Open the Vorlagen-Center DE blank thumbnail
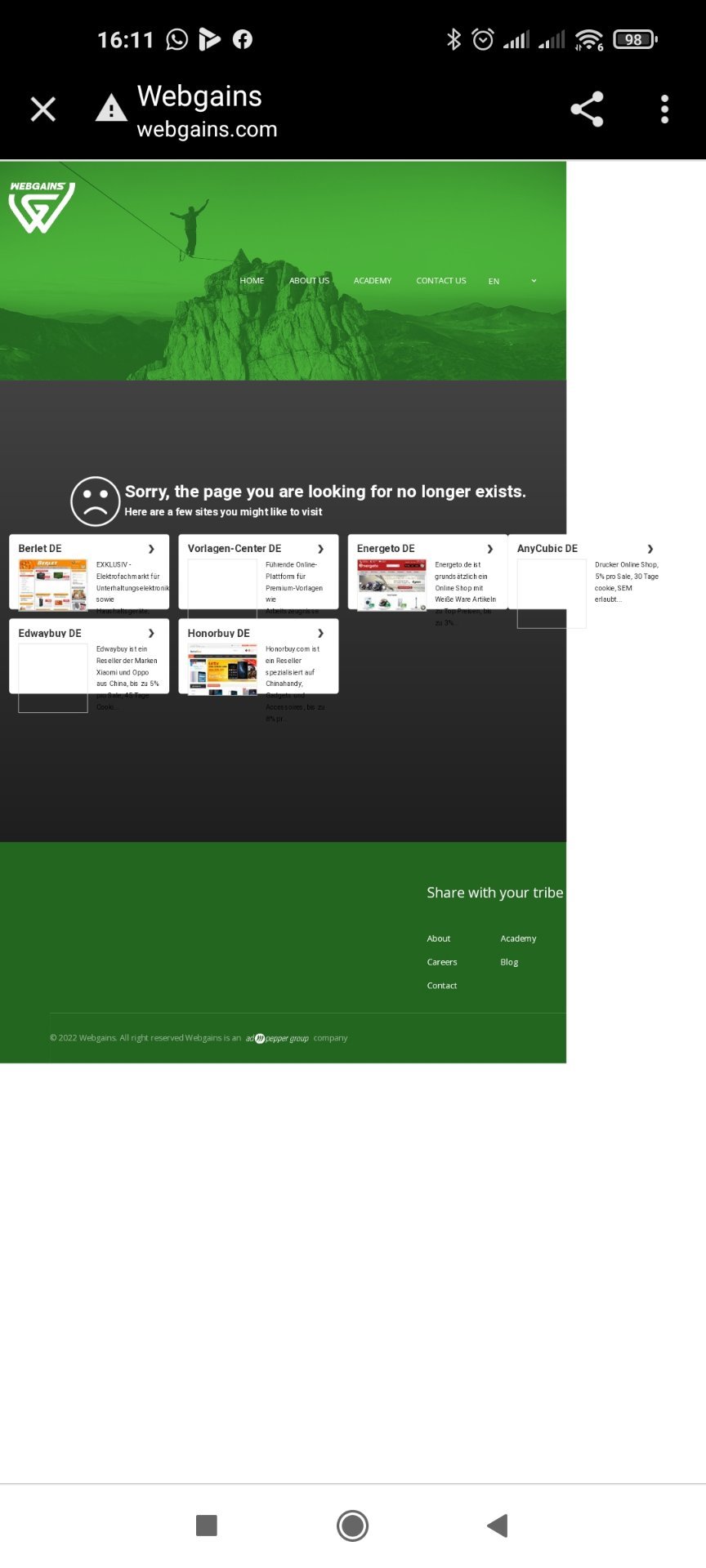This screenshot has height=1568, width=706. point(222,589)
